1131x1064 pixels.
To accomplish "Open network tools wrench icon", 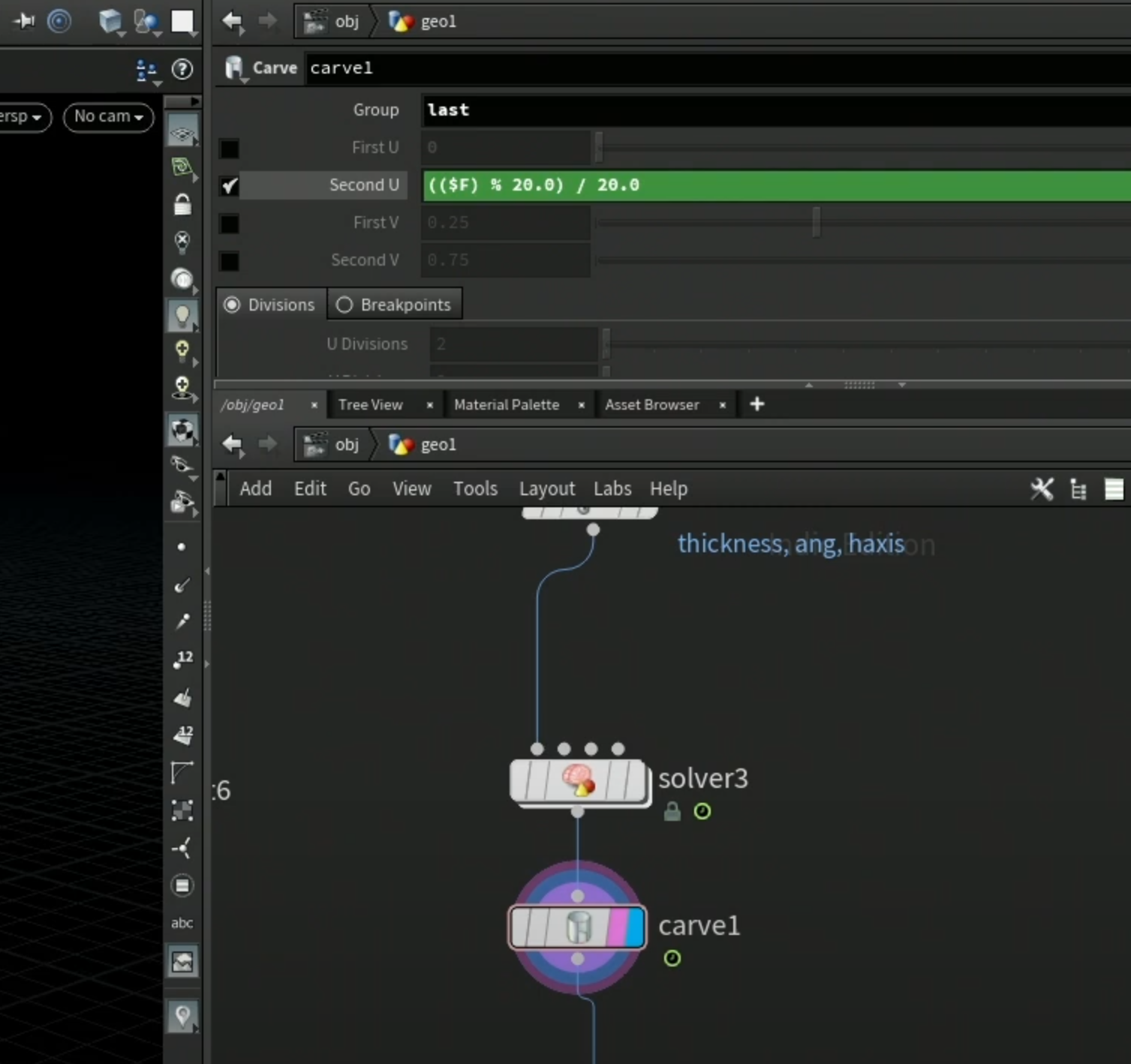I will [x=1042, y=489].
